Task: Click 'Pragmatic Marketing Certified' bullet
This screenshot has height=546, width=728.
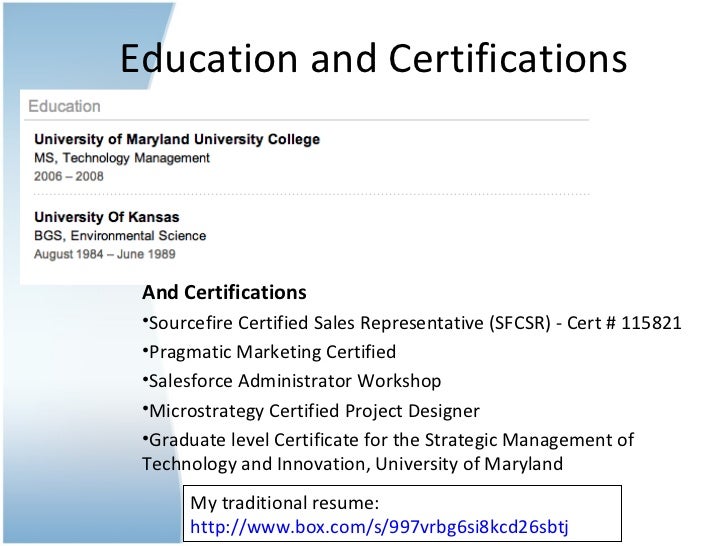Action: point(269,352)
